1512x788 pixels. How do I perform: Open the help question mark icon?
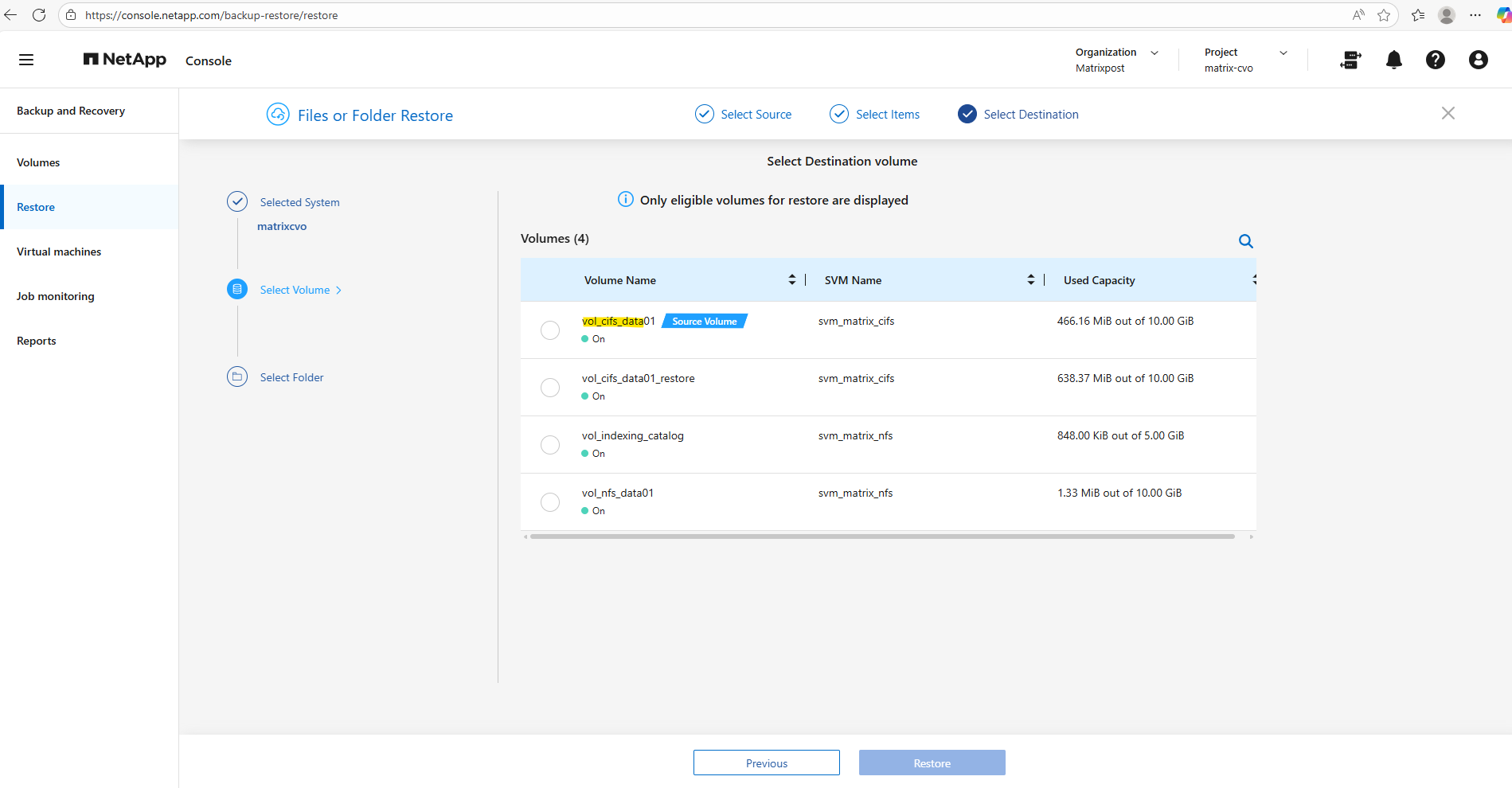pyautogui.click(x=1435, y=60)
